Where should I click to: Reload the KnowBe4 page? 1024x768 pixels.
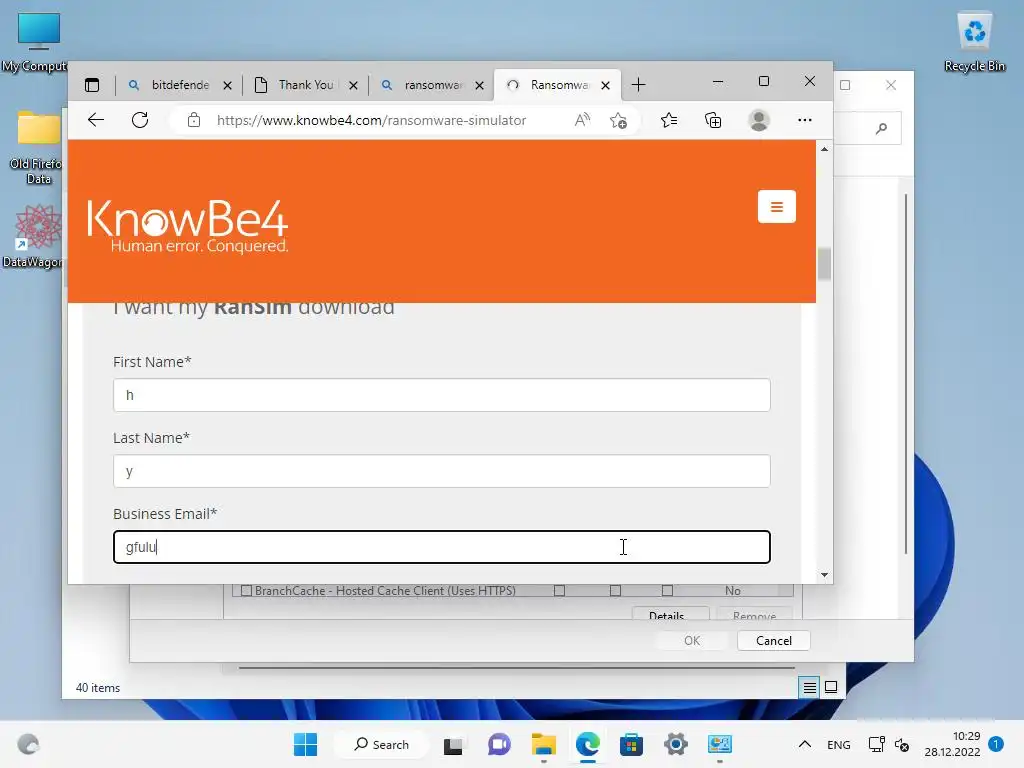coord(140,120)
